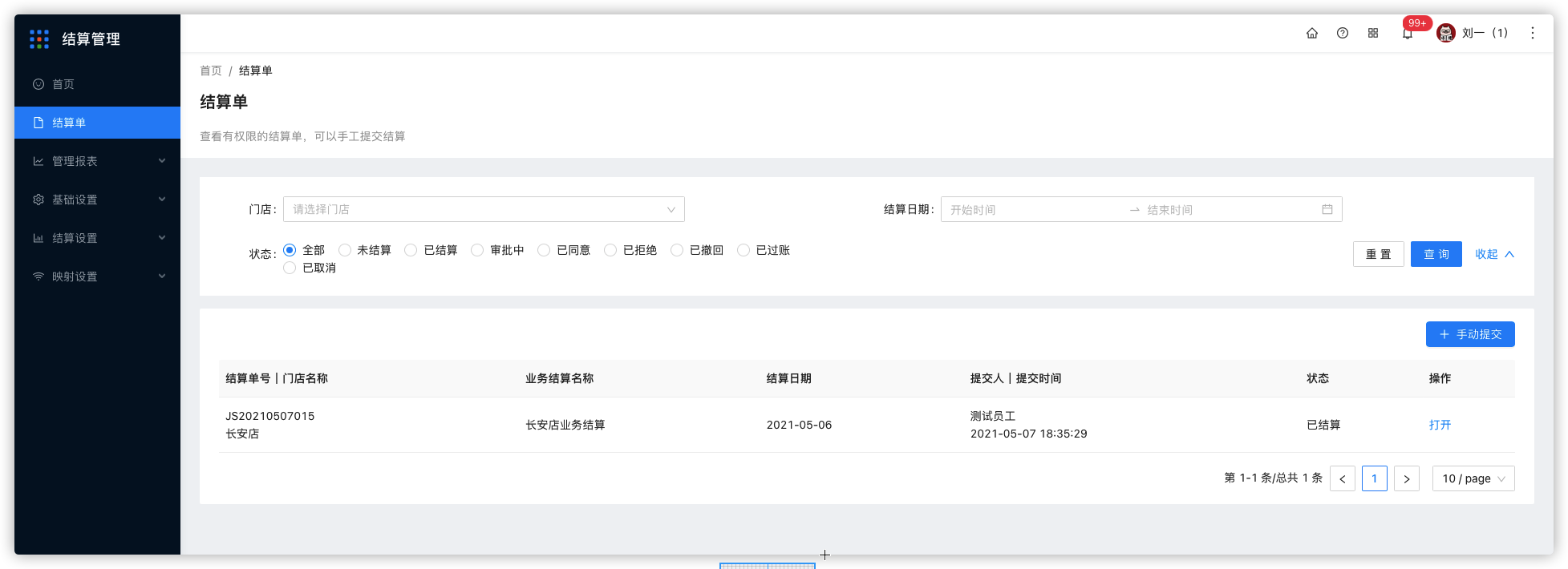This screenshot has width=1568, height=569.
Task: Click the 结算管理 app title
Action: [91, 38]
